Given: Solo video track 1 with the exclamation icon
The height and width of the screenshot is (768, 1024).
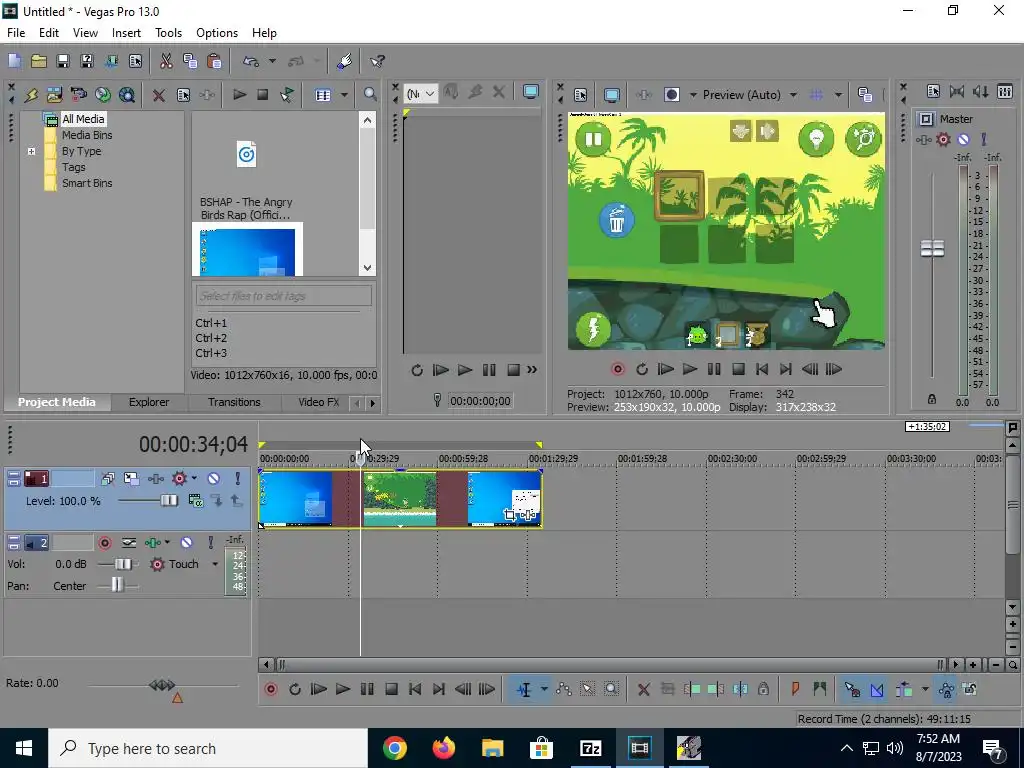Looking at the screenshot, I should tap(238, 479).
